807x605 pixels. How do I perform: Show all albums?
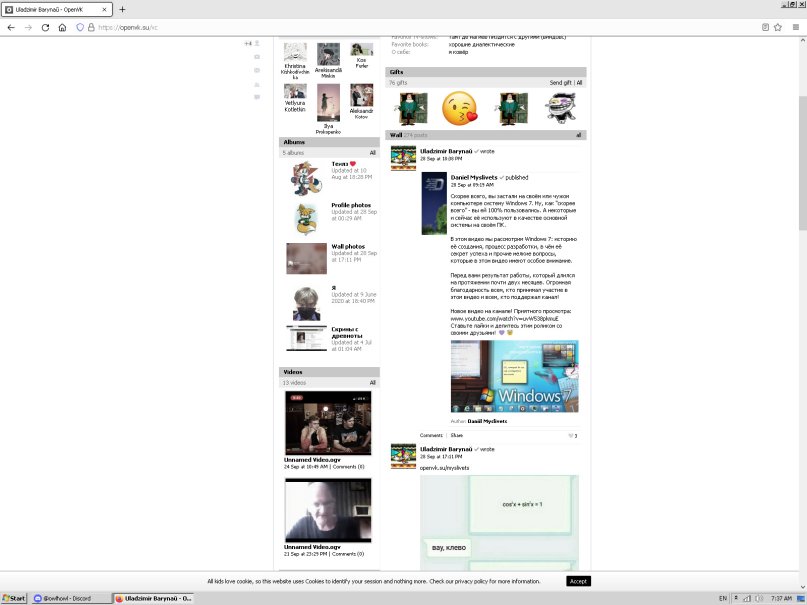[373, 153]
